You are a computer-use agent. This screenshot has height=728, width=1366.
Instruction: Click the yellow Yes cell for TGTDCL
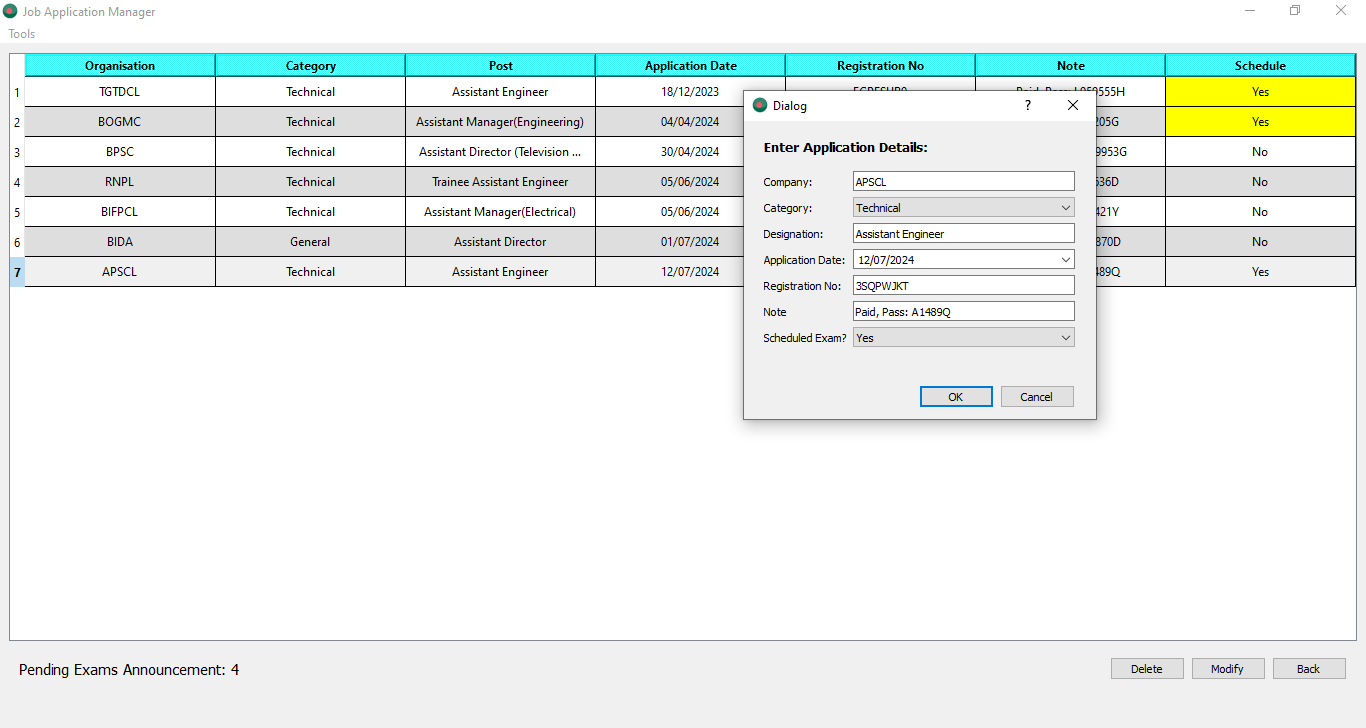pyautogui.click(x=1260, y=92)
